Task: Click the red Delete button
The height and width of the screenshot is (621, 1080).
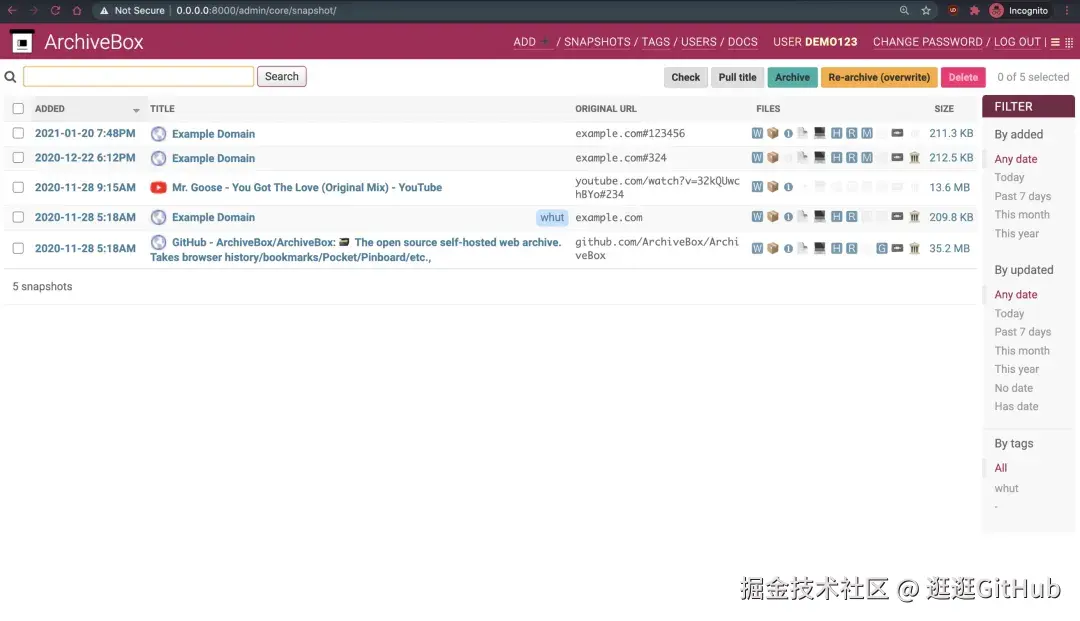Action: pyautogui.click(x=963, y=77)
